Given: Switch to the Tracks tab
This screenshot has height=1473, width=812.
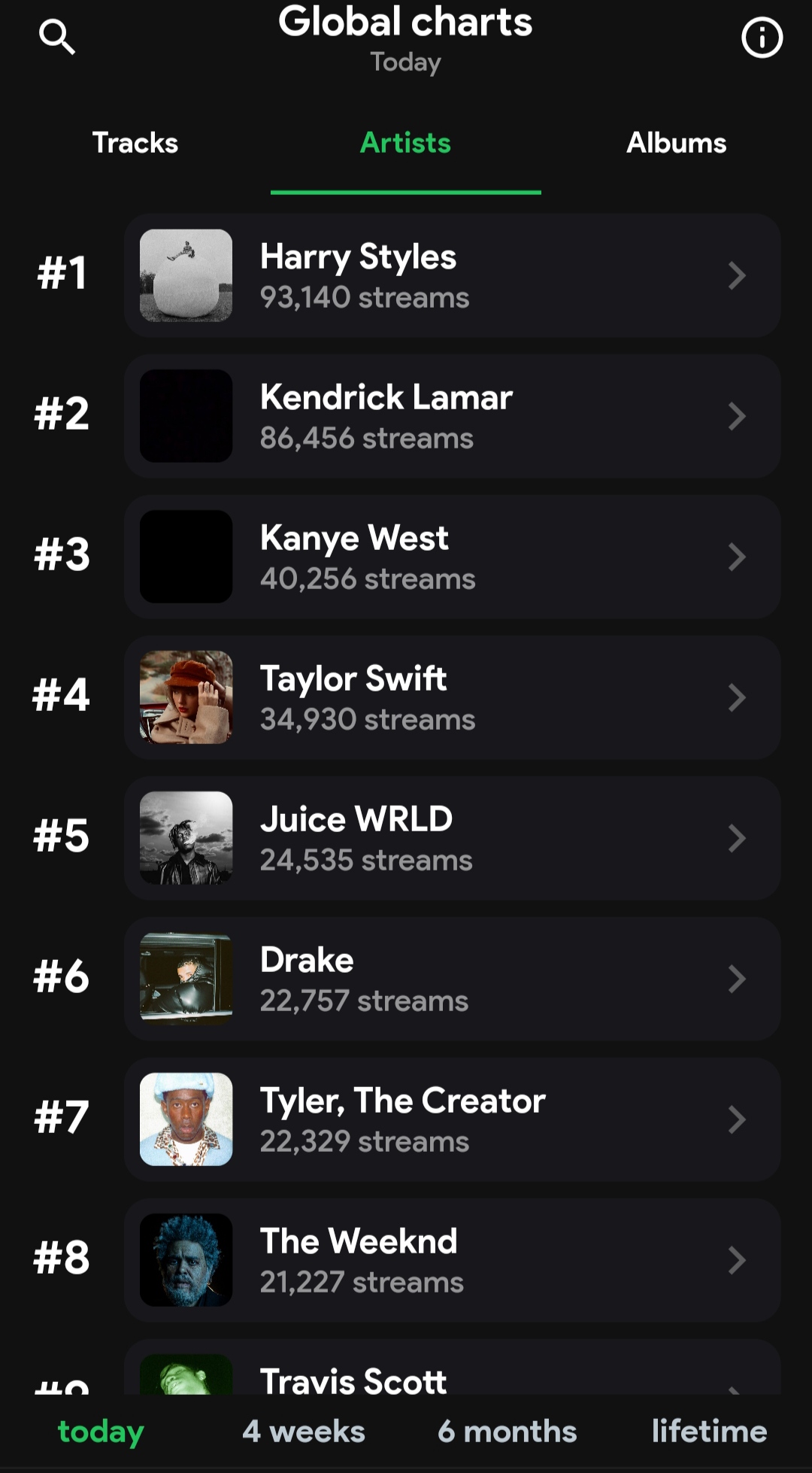Looking at the screenshot, I should coord(135,143).
